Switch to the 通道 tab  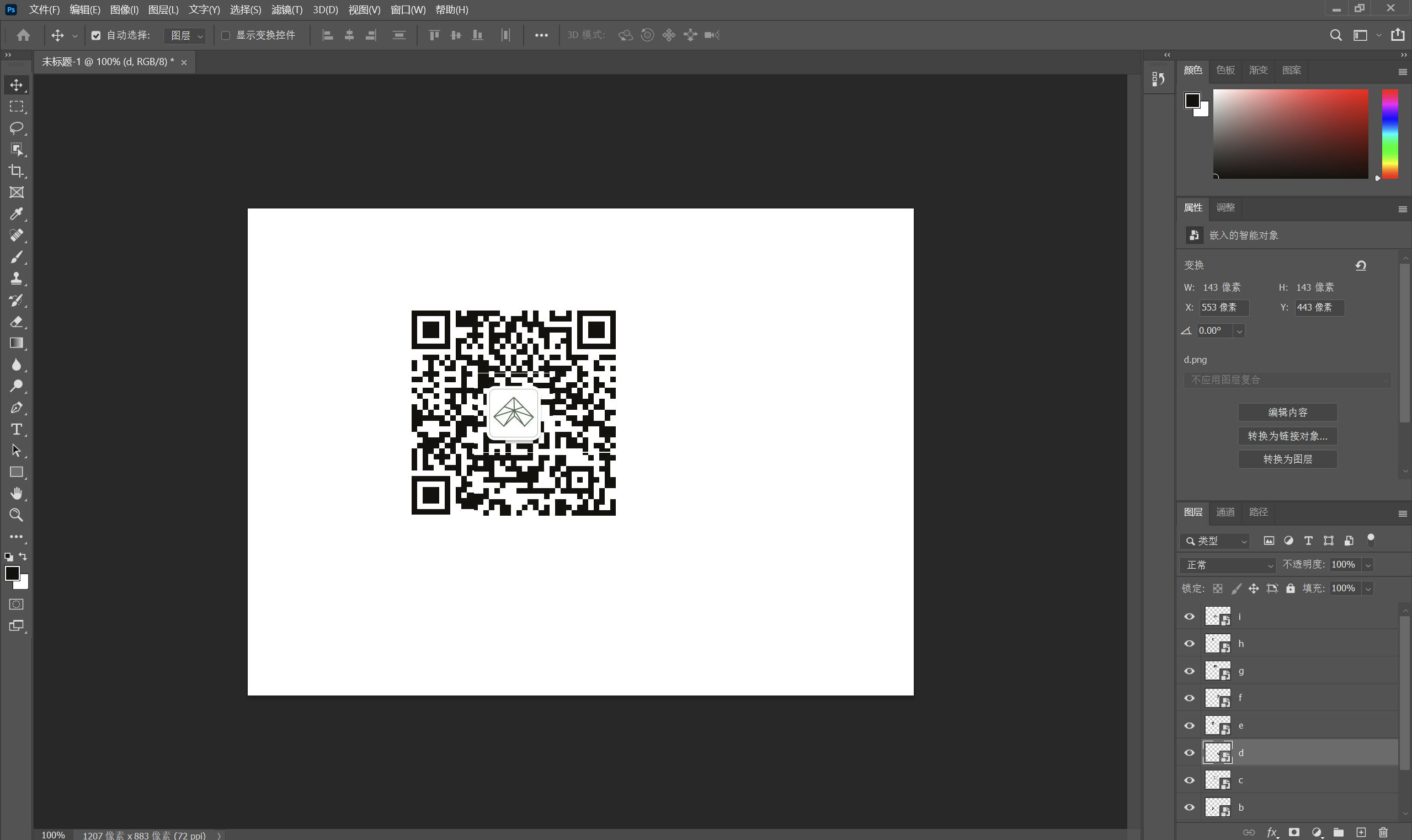point(1225,512)
